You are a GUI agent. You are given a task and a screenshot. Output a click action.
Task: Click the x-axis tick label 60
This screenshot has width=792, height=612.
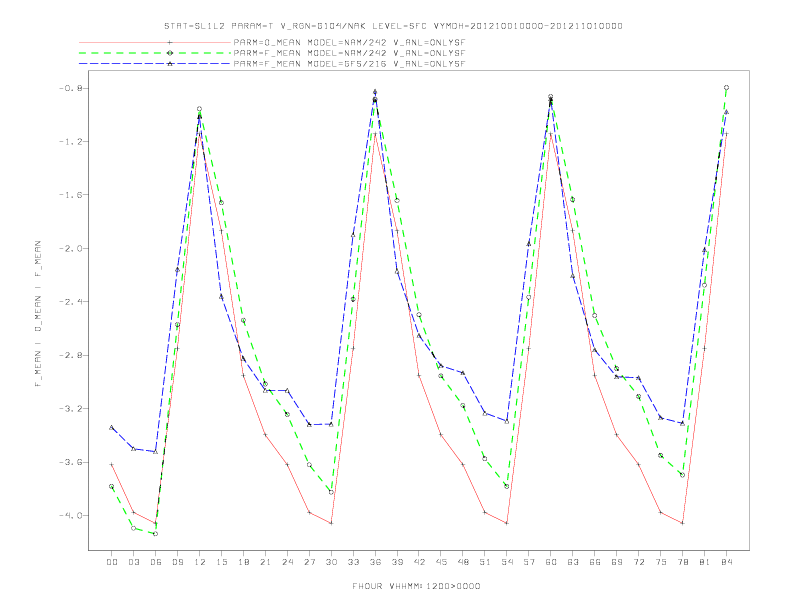click(x=551, y=562)
